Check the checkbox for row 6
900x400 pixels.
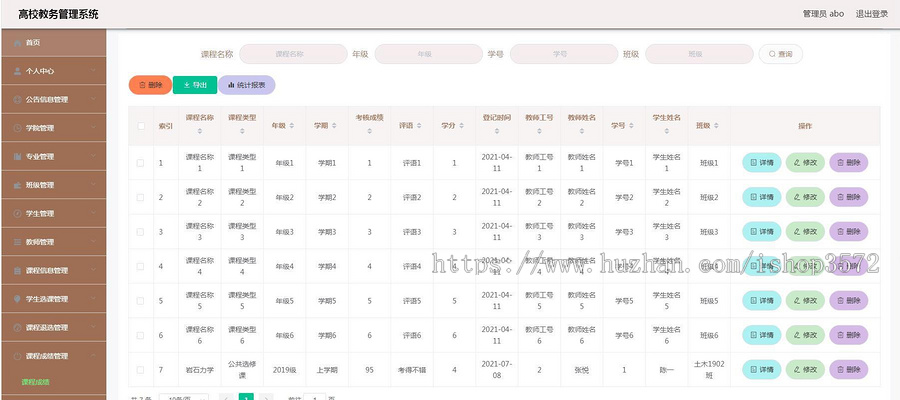[141, 335]
